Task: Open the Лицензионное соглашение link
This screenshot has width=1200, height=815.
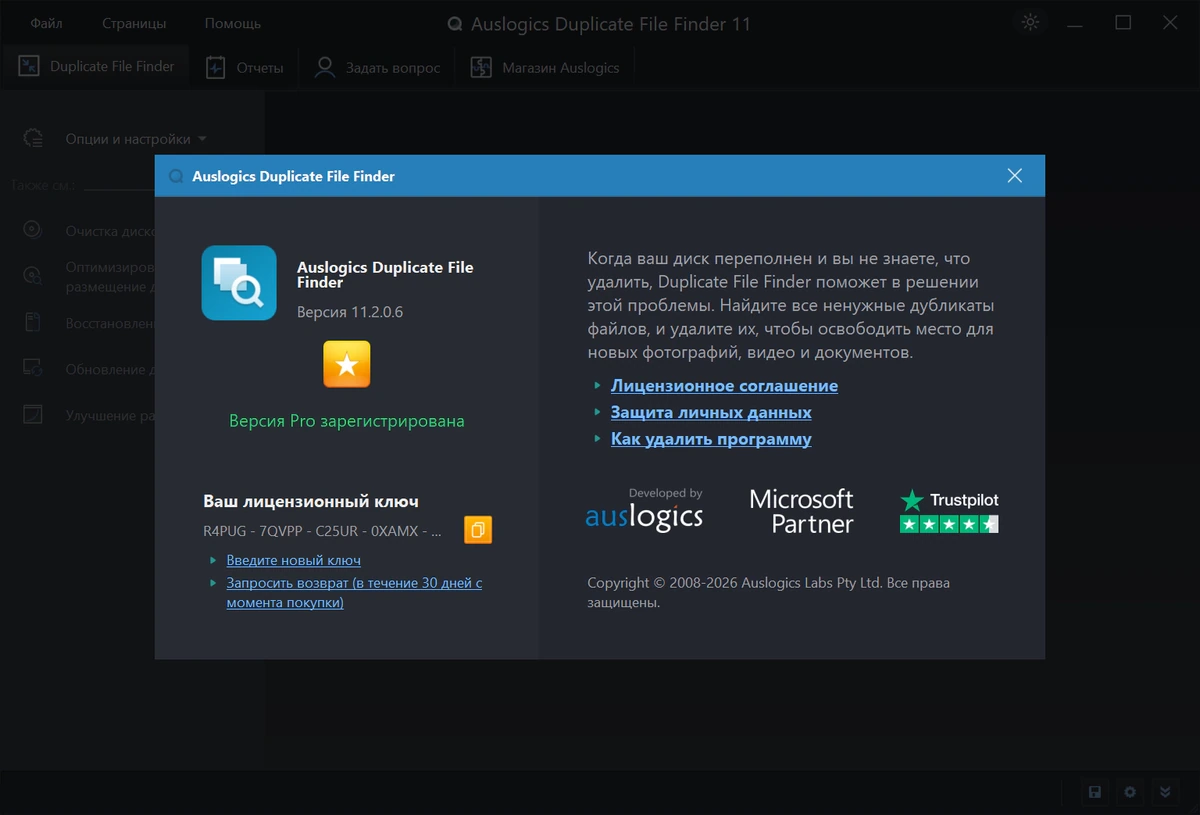Action: (724, 385)
